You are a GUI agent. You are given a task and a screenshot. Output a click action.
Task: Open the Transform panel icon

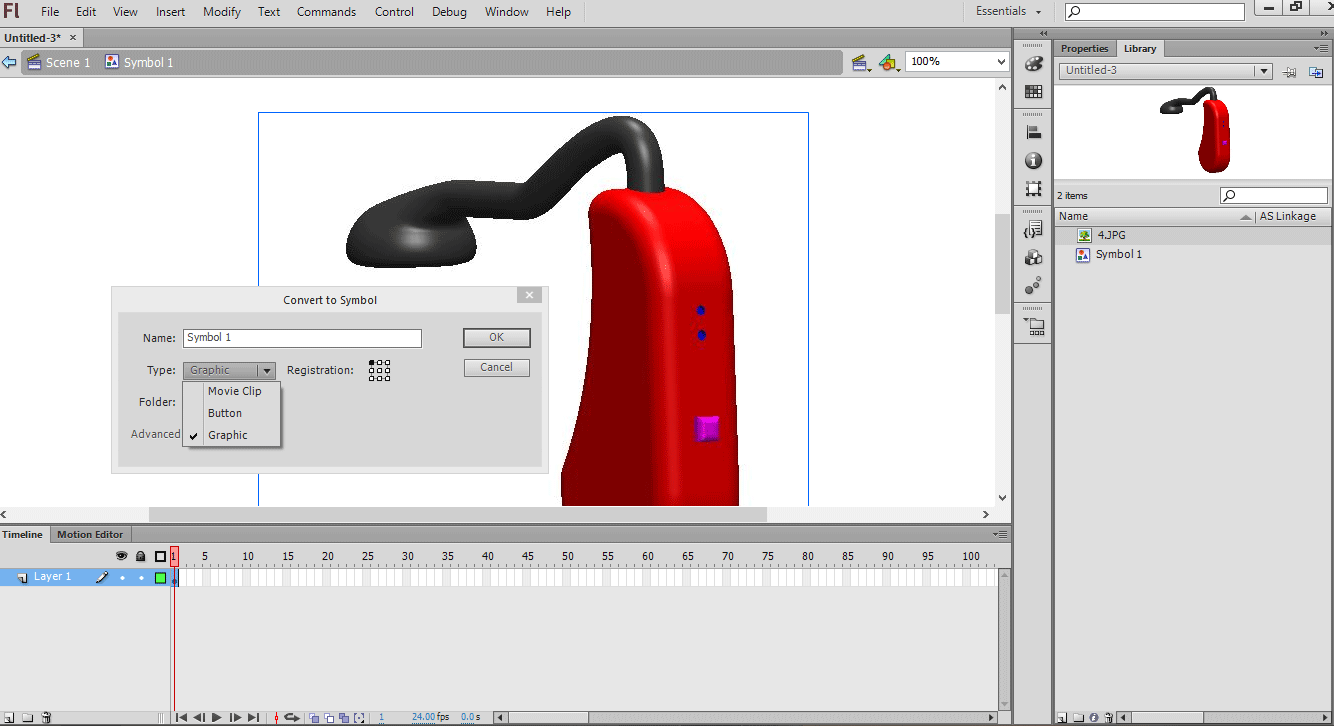1034,189
